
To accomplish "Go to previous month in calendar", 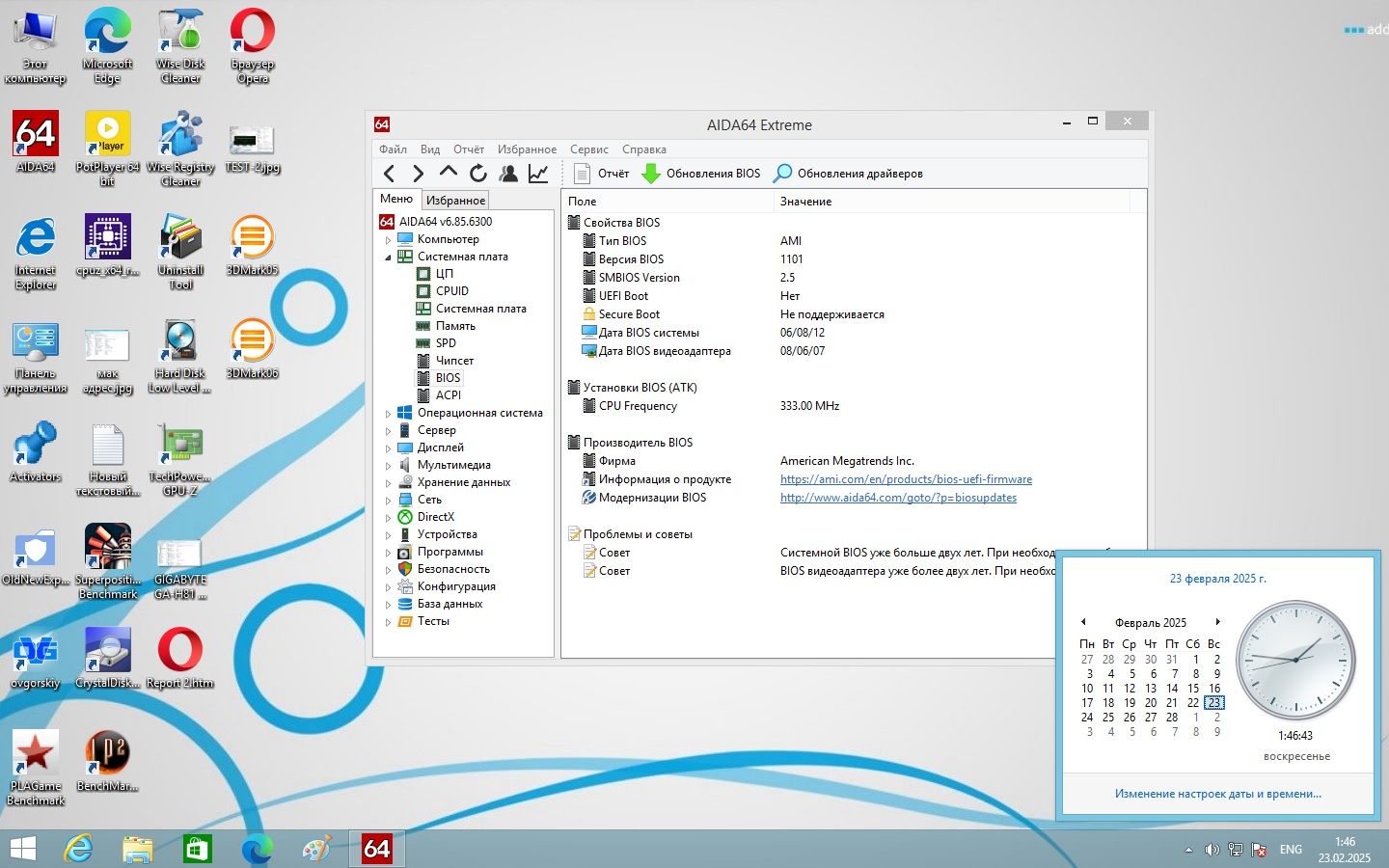I will 1083,622.
